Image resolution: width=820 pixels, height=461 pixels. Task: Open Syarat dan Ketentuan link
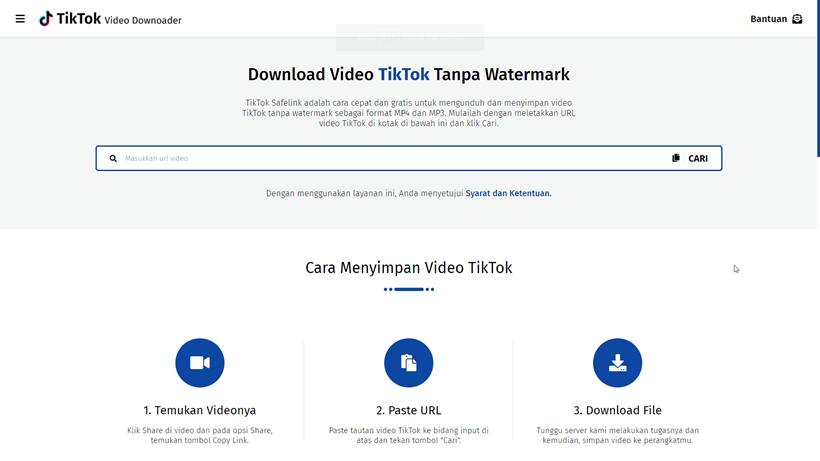pos(508,193)
